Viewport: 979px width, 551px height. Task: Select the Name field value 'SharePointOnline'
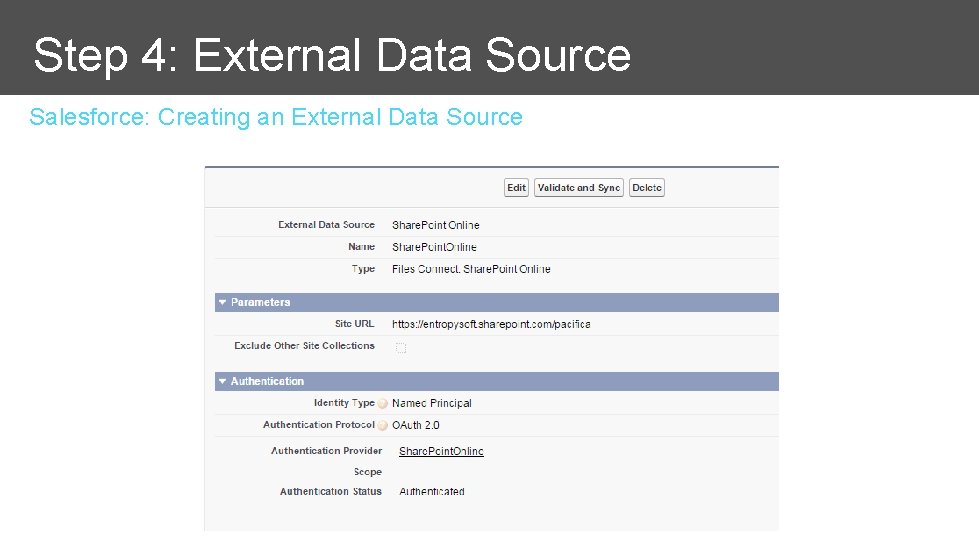[x=434, y=247]
